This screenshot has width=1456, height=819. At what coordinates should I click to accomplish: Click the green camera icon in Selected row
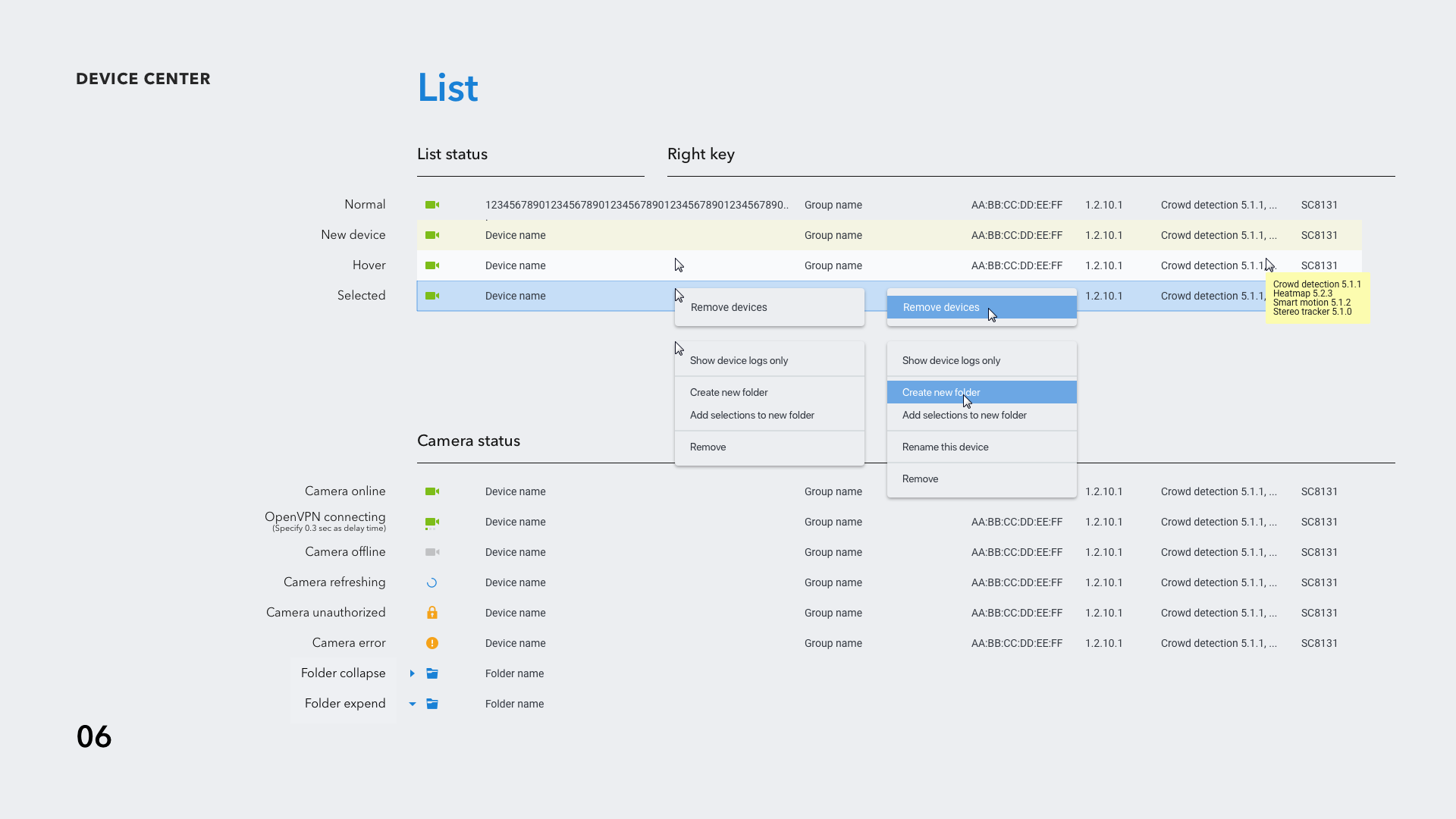432,296
